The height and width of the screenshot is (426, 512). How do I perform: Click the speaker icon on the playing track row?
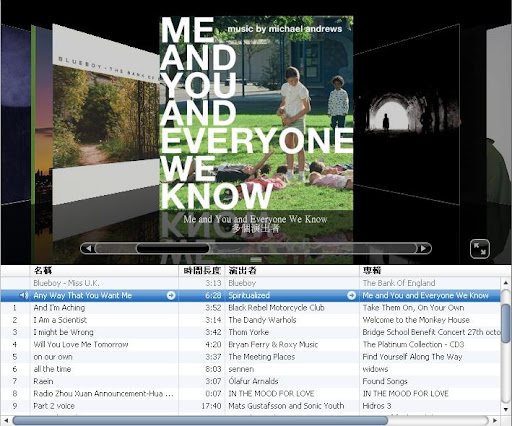23,295
